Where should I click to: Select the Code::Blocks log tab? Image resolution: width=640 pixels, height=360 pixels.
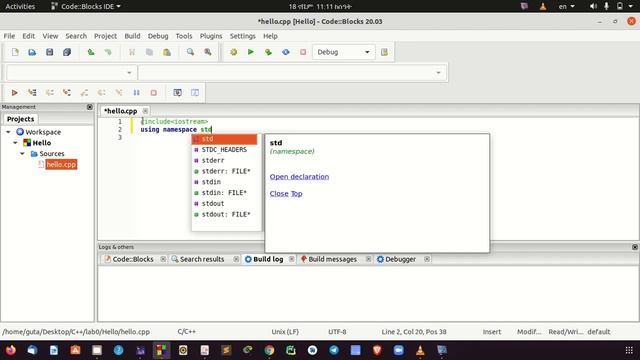[x=129, y=259]
